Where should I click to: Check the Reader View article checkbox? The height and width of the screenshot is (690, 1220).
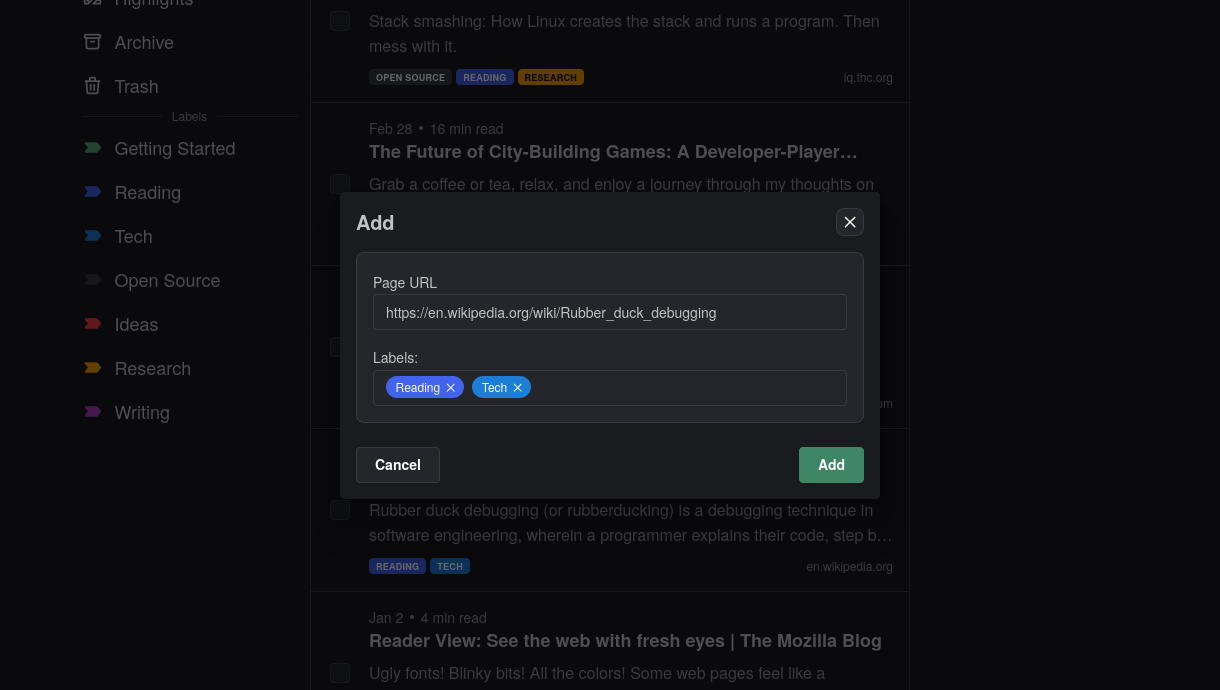tap(340, 673)
